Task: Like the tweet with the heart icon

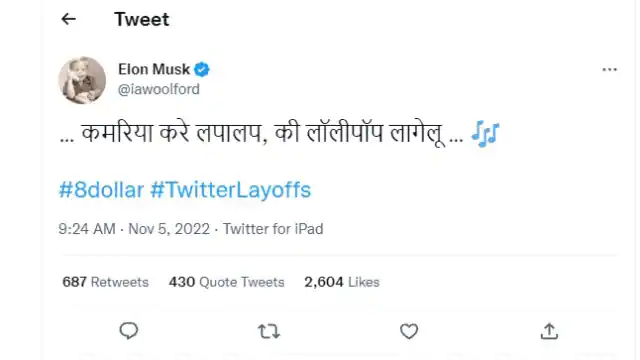Action: 409,331
